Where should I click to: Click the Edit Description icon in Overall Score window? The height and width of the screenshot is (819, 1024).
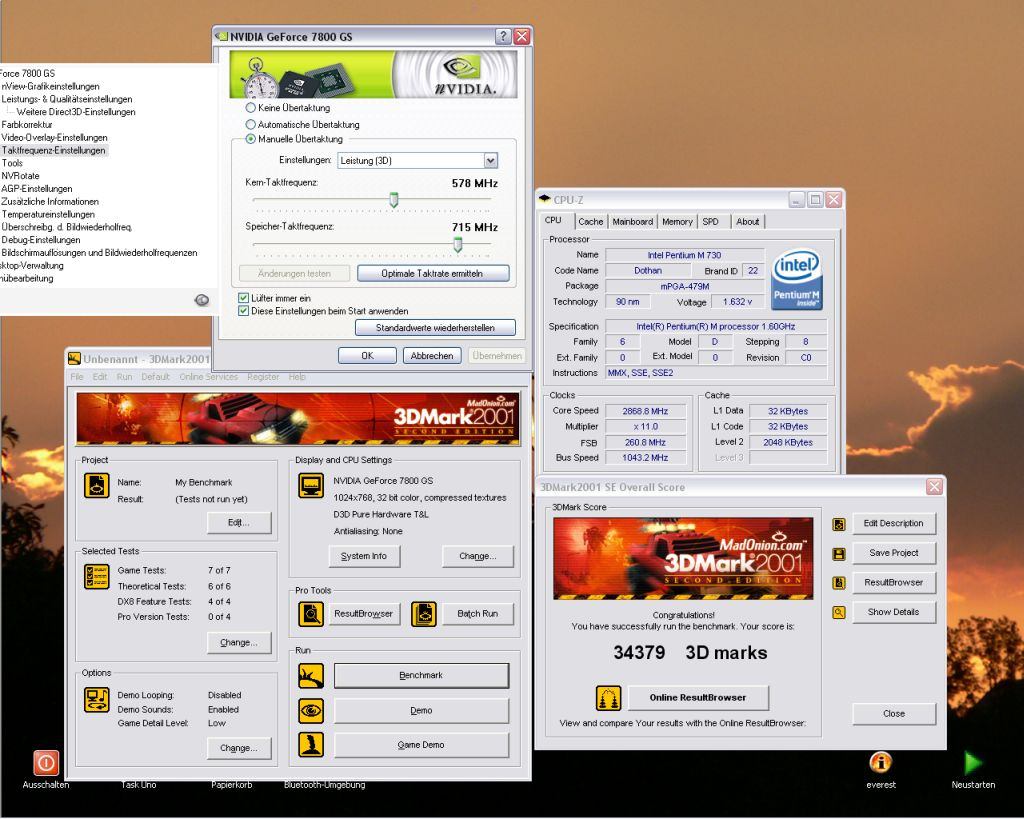839,524
